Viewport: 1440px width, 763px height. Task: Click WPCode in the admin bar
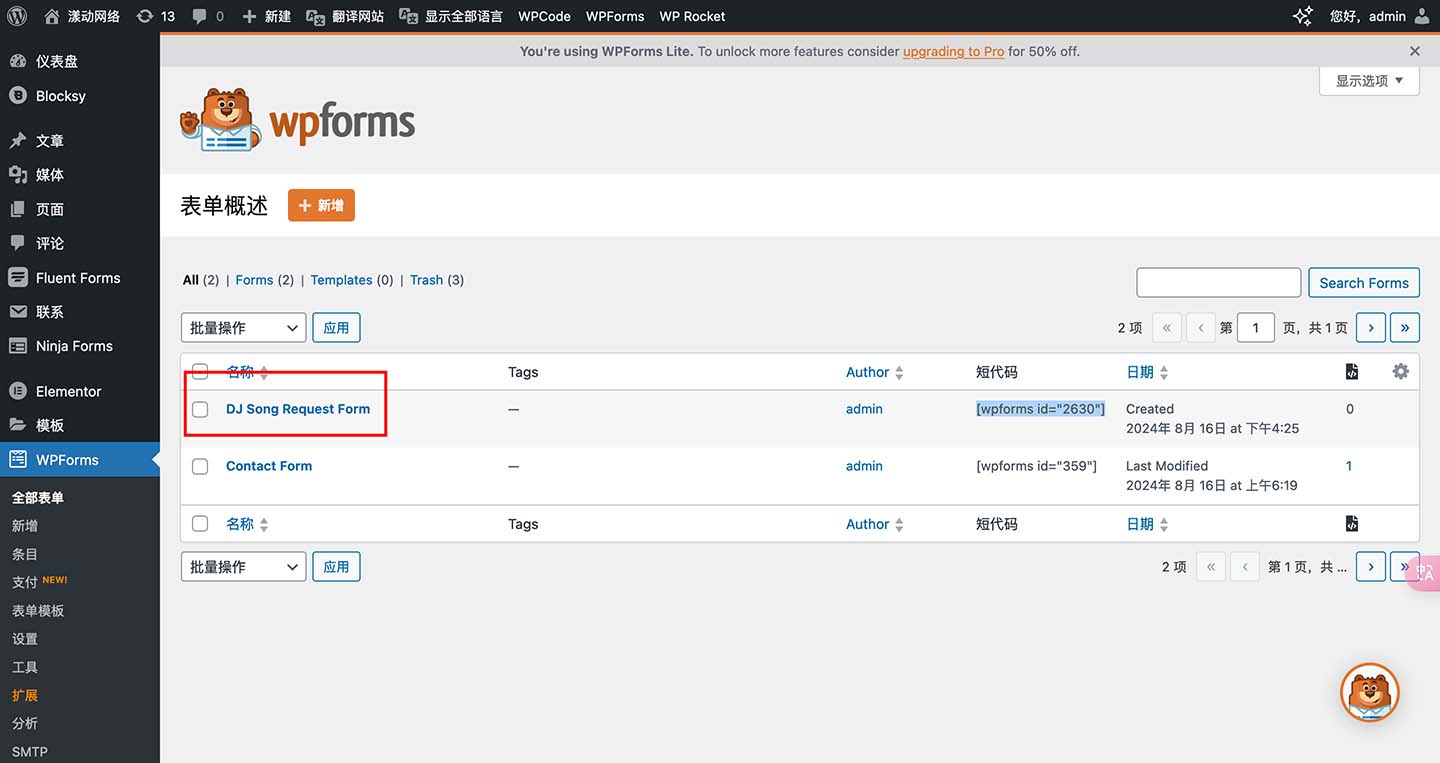click(x=544, y=16)
